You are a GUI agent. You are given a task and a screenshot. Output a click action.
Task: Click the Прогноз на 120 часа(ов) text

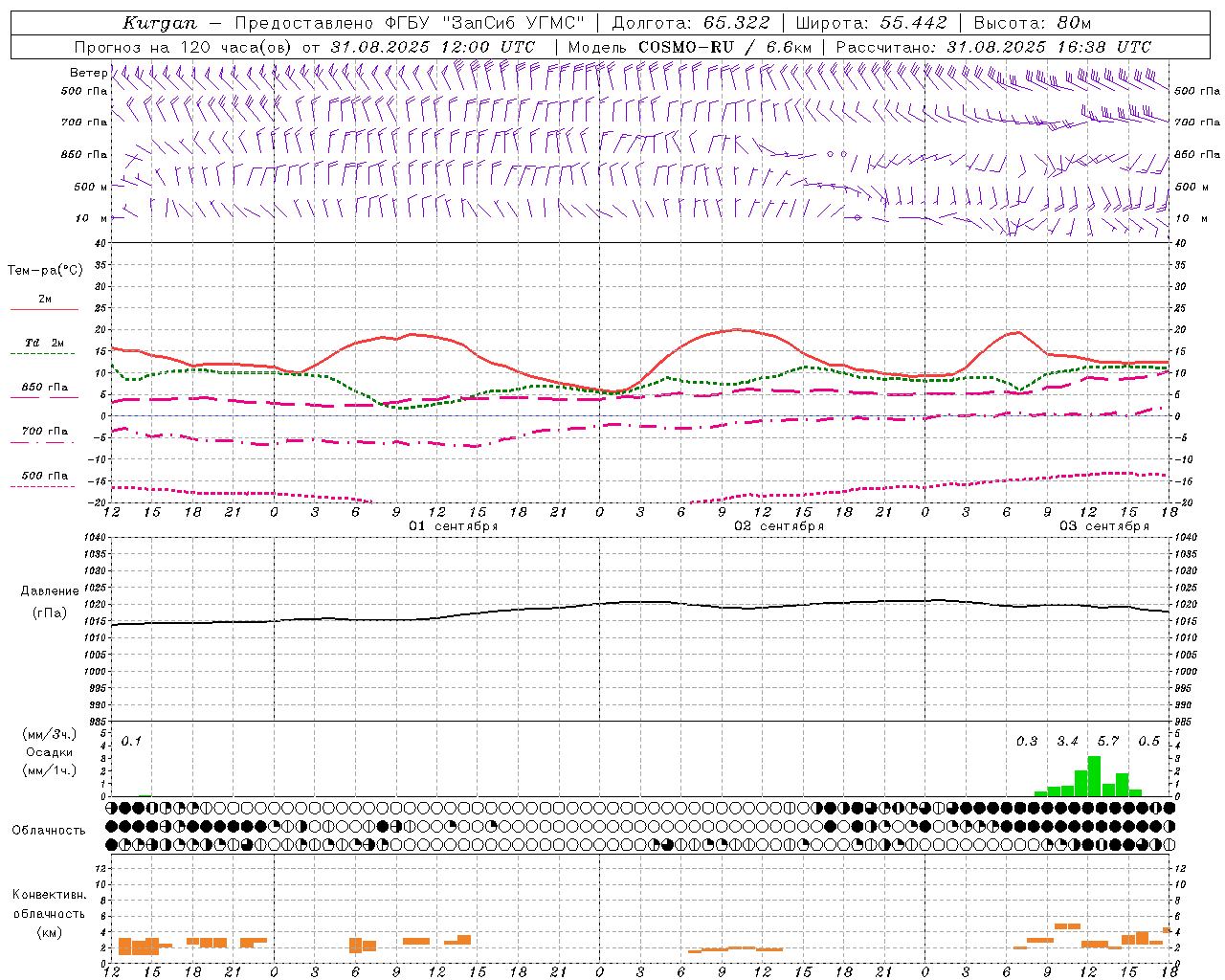coord(185,47)
